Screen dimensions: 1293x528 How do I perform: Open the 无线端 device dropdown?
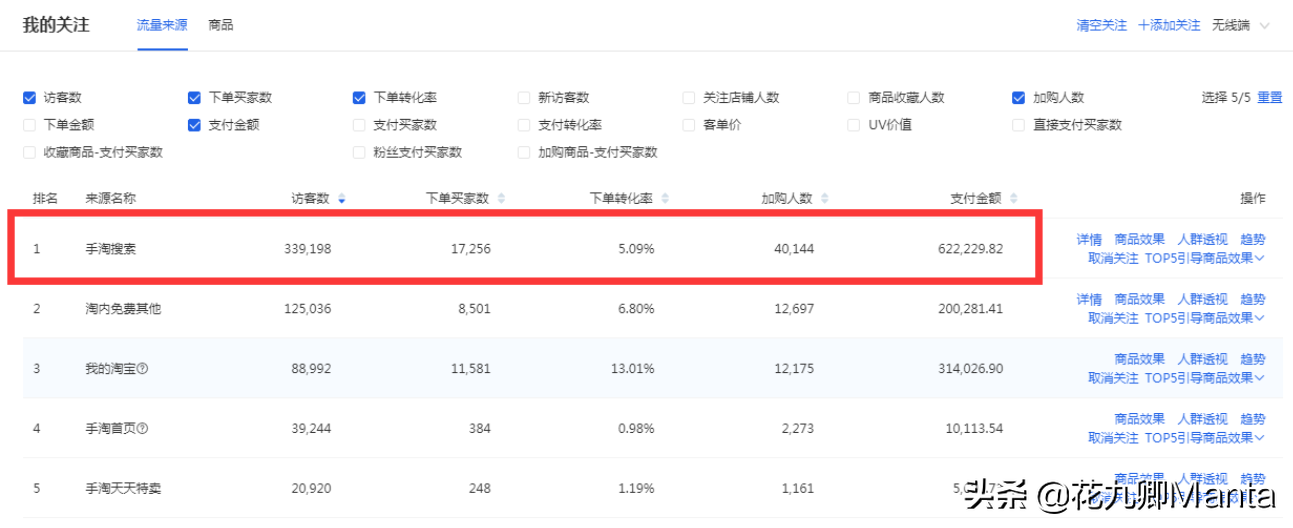1240,25
